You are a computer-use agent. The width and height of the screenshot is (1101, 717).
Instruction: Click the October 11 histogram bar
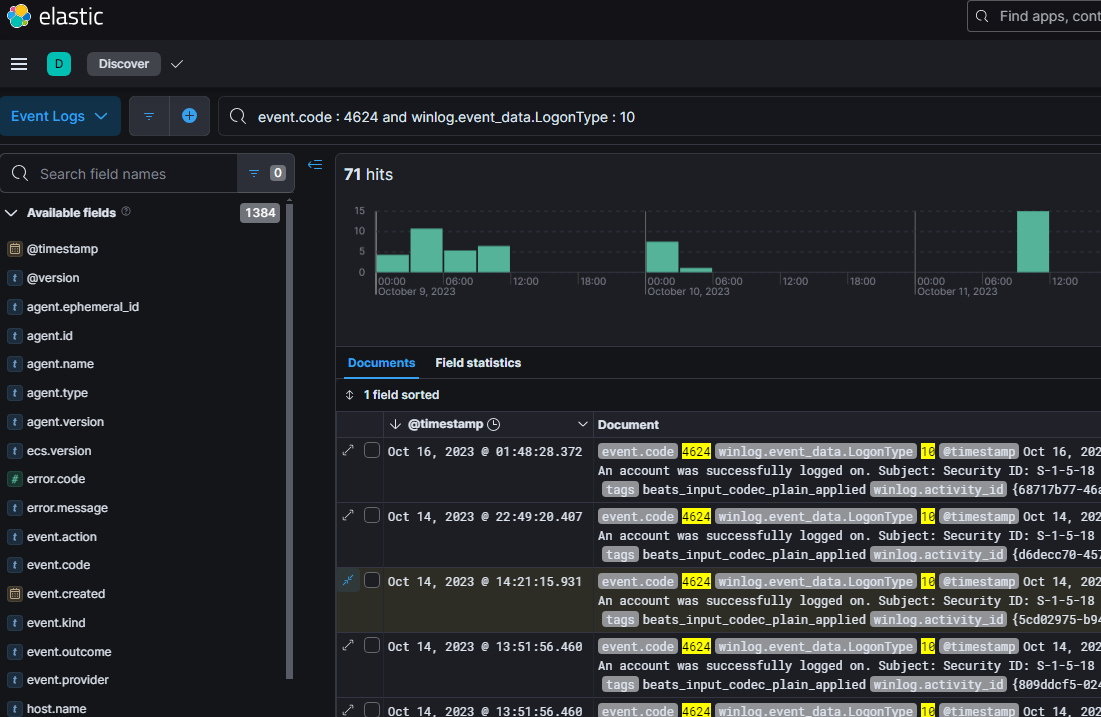pos(1033,242)
